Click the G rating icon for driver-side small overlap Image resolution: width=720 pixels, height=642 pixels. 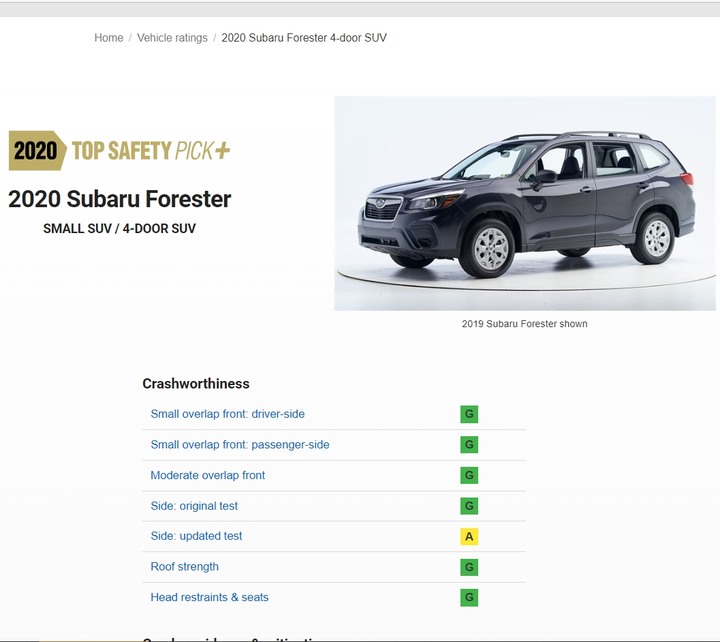click(x=469, y=414)
